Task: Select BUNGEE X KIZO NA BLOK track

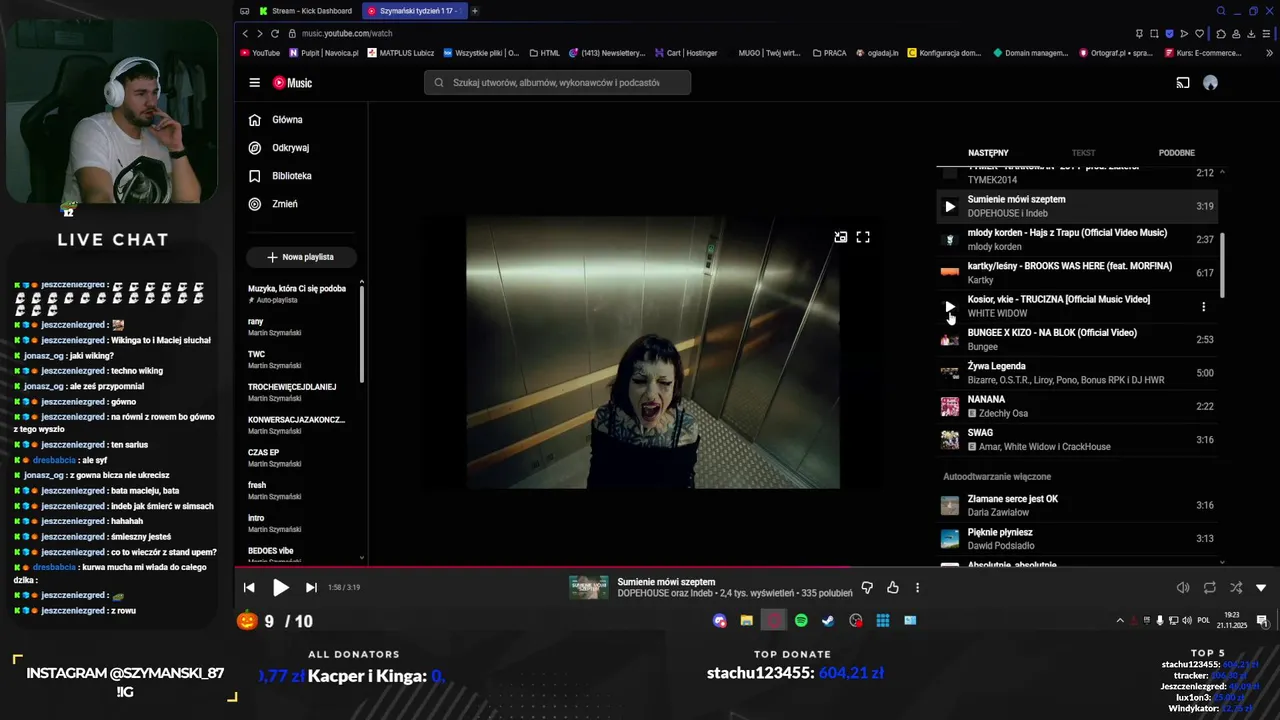Action: (1077, 340)
